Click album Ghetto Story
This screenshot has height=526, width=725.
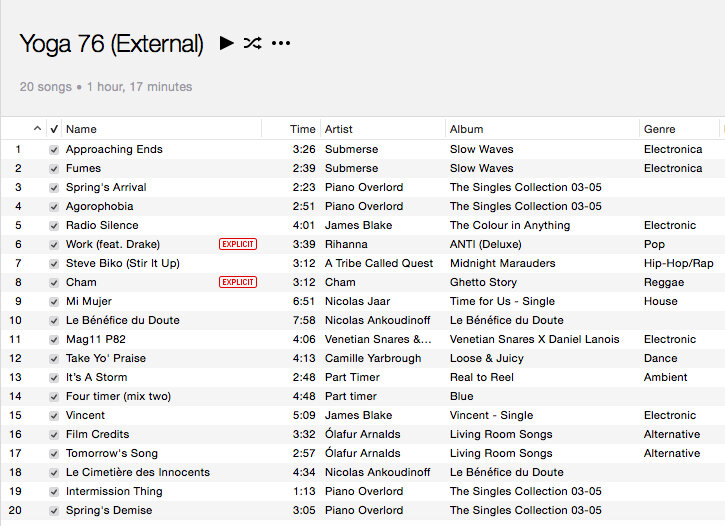coord(483,282)
